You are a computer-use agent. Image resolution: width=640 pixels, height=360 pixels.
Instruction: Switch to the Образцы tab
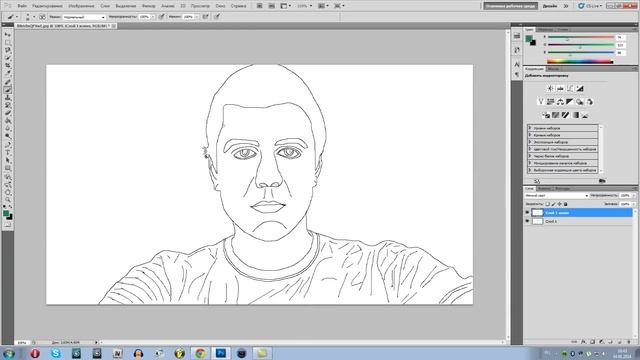pyautogui.click(x=545, y=30)
